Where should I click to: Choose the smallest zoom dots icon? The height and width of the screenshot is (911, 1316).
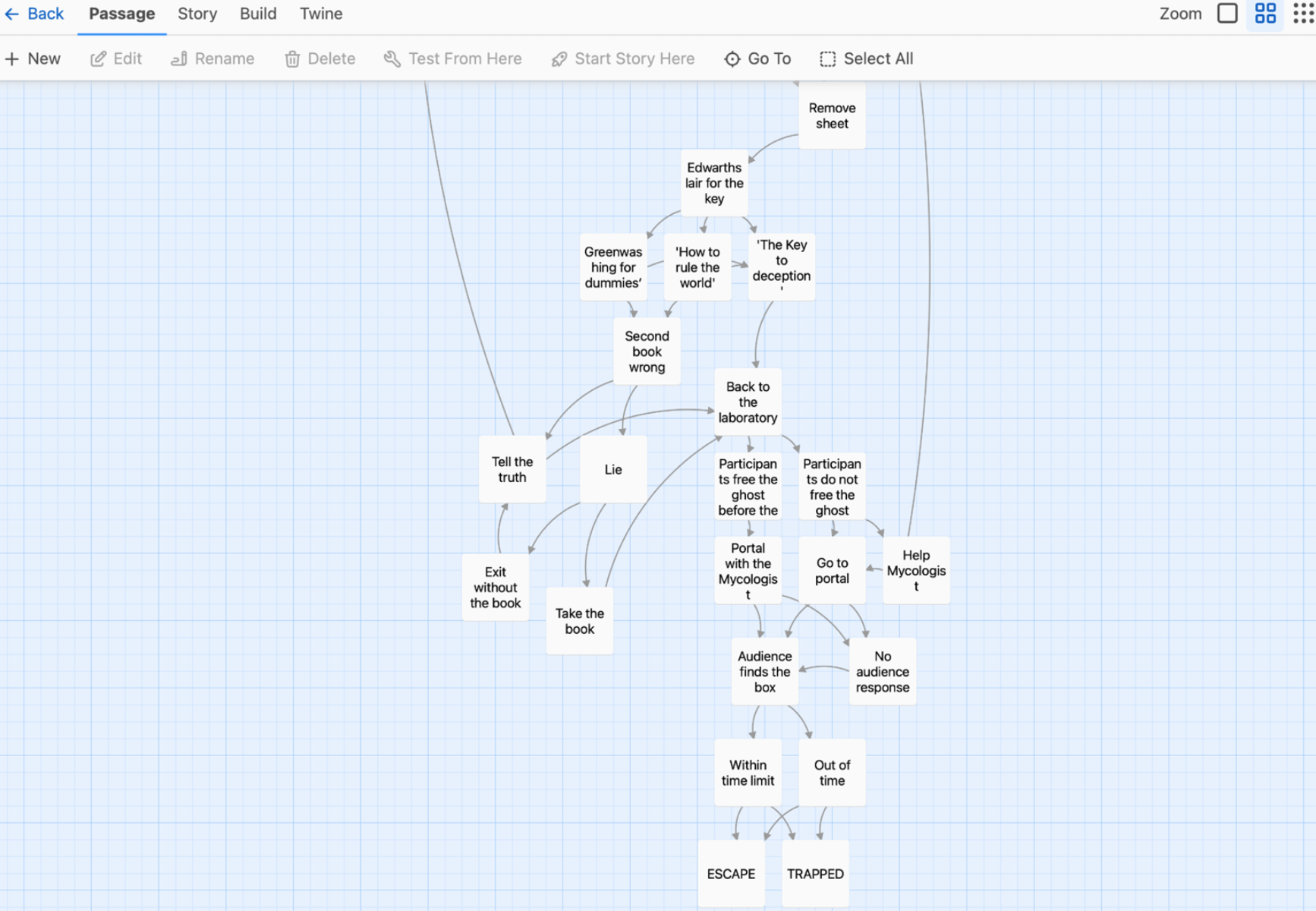coord(1302,14)
